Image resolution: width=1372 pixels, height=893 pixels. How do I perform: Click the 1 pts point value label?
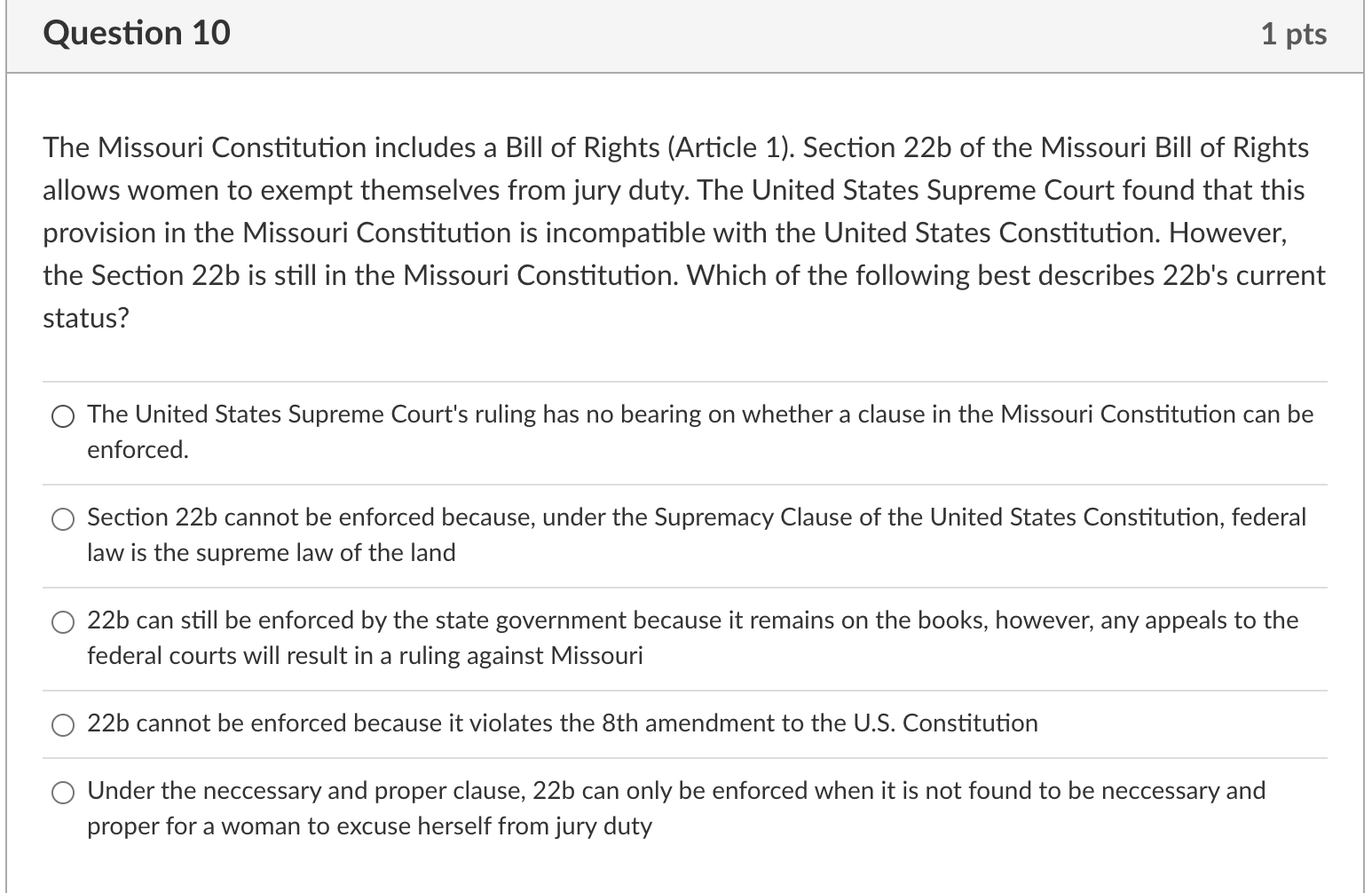(x=1297, y=33)
